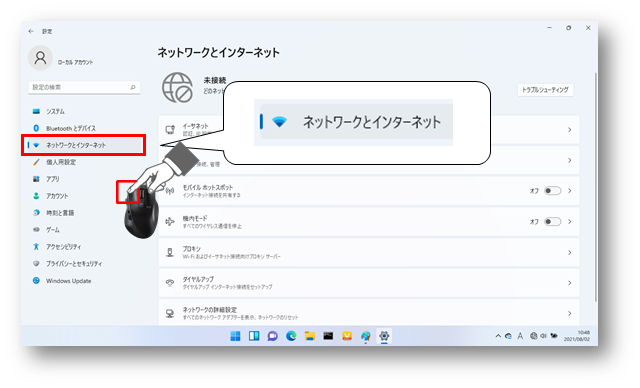Click the ローカル アカウント user avatar
Image resolution: width=640 pixels, height=388 pixels.
pos(40,58)
